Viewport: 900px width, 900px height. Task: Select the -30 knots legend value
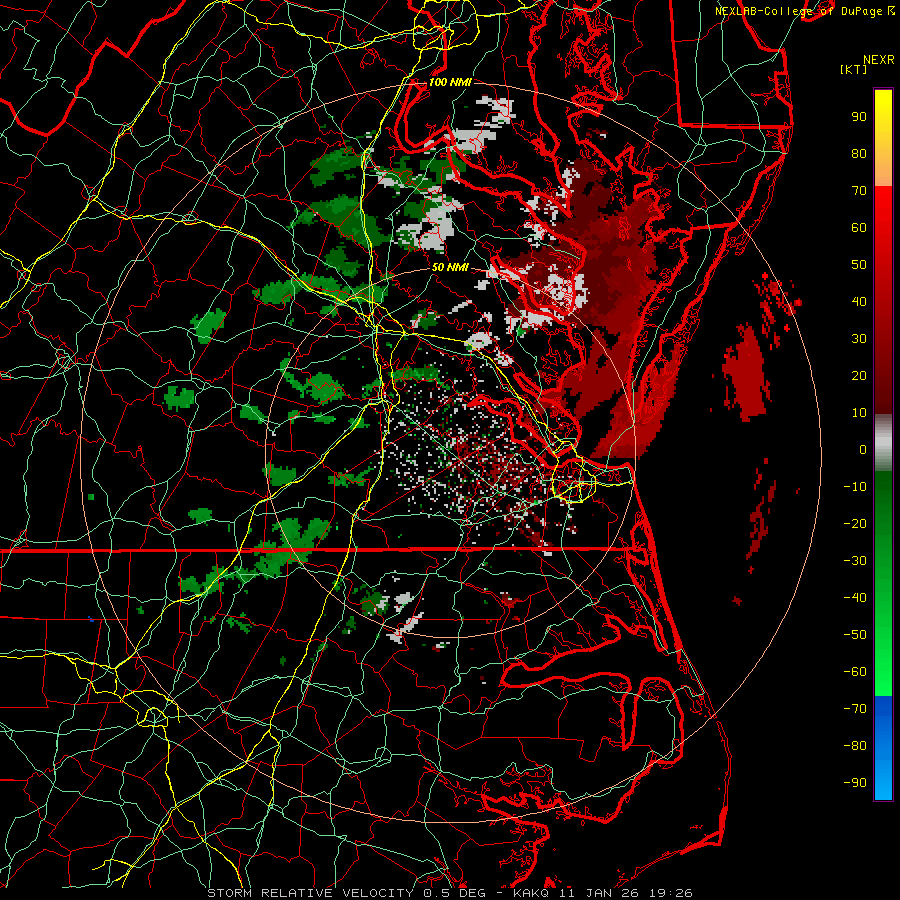(855, 561)
